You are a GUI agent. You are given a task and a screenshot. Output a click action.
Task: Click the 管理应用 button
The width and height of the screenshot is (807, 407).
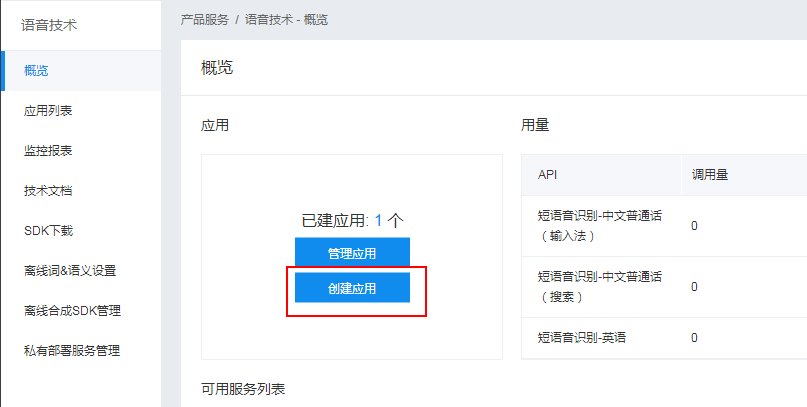352,253
